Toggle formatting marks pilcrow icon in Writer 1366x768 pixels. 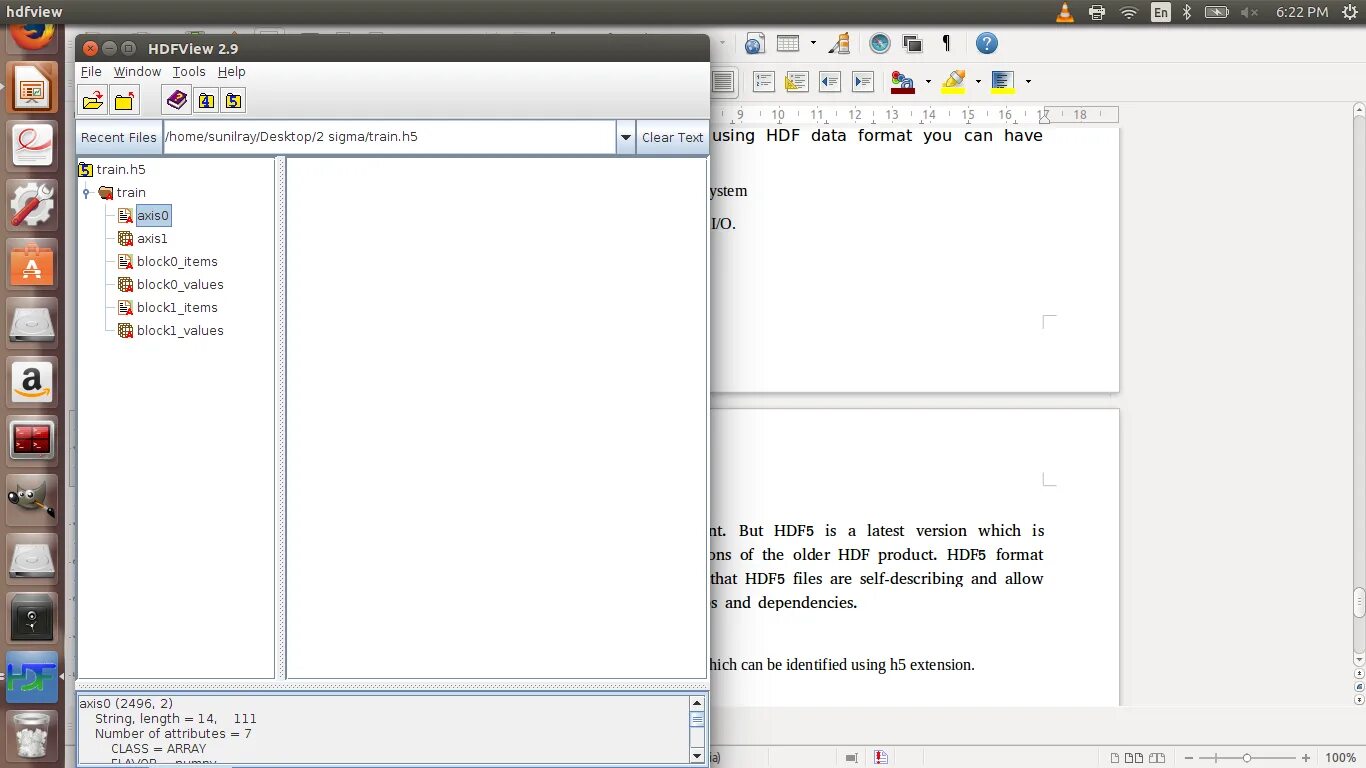point(946,43)
